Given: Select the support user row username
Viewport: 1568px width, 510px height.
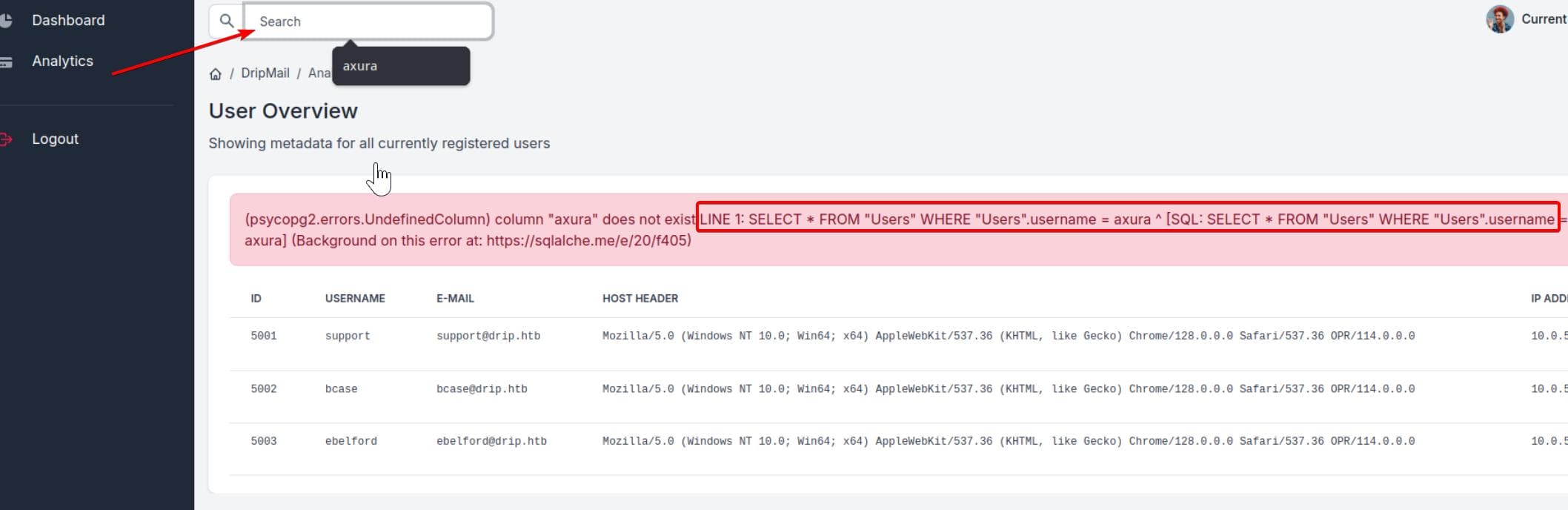Looking at the screenshot, I should 348,337.
